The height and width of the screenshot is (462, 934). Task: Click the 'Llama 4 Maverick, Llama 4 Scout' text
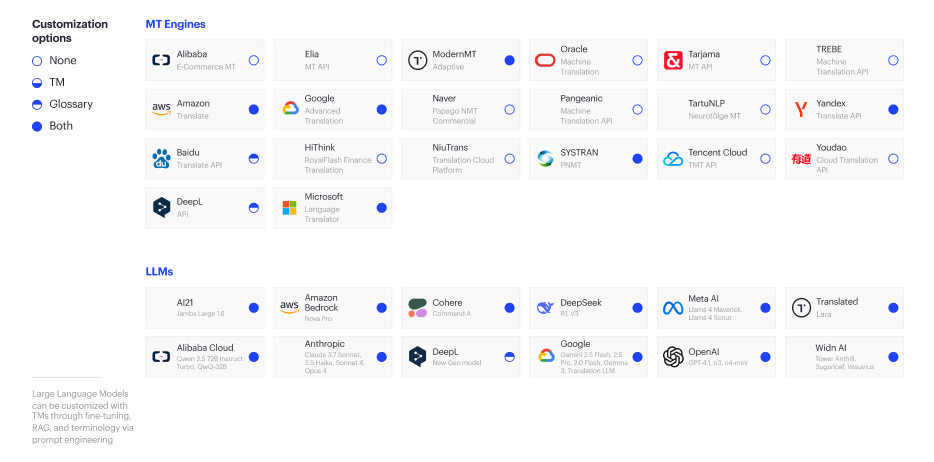[x=715, y=313]
